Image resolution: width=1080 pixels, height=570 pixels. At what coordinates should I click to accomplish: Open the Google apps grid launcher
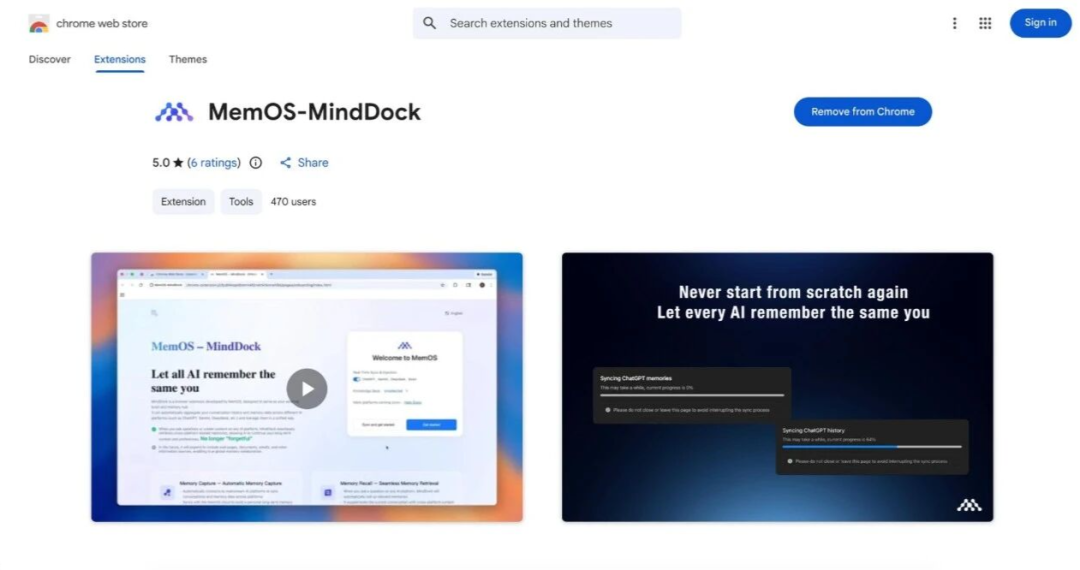(985, 23)
